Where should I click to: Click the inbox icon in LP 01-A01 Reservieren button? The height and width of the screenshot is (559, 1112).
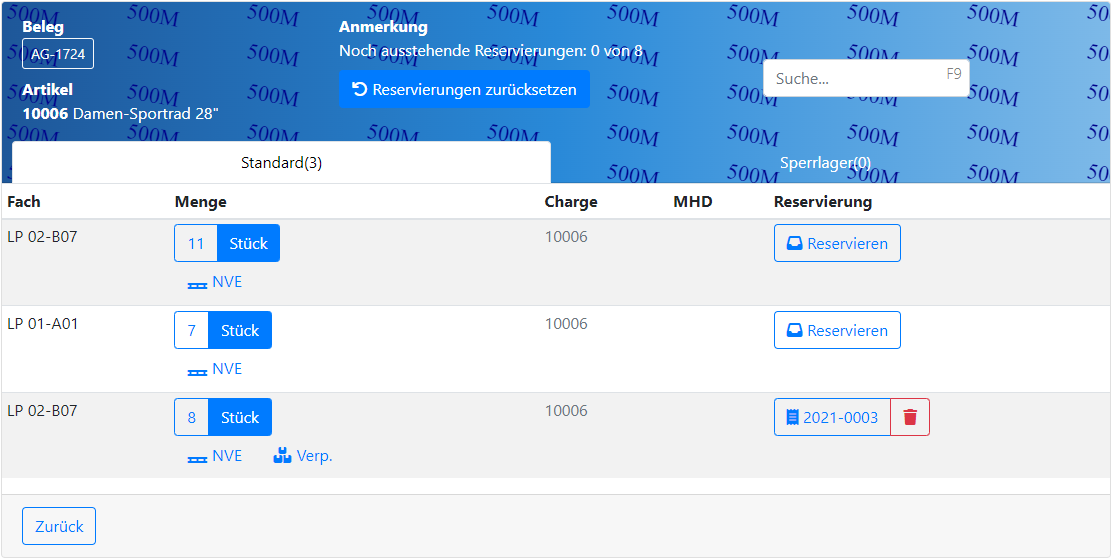click(x=795, y=331)
